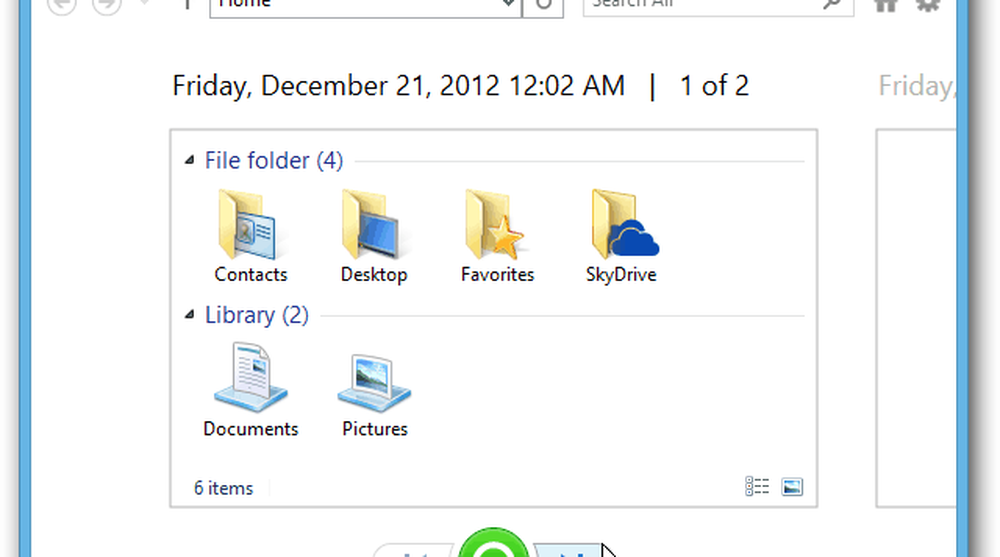Screen dimensions: 1000x557
Task: Click the Home icon in toolbar
Action: (885, 5)
